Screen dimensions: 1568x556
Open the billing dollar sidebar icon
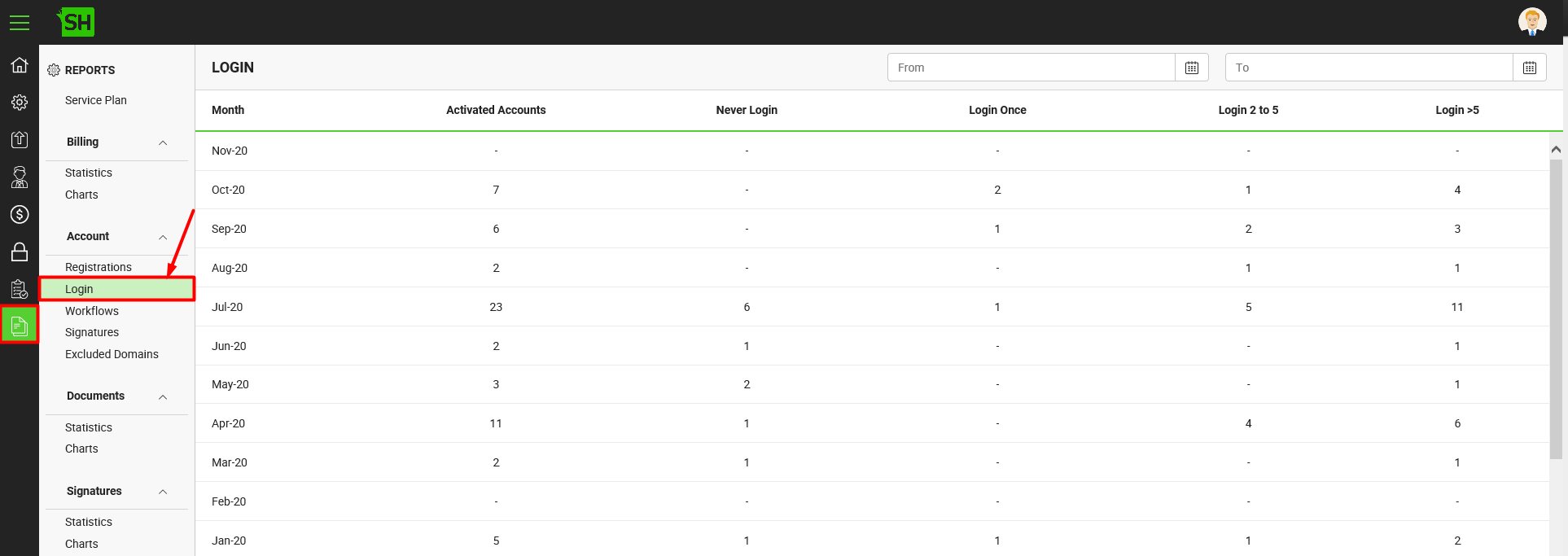(20, 214)
